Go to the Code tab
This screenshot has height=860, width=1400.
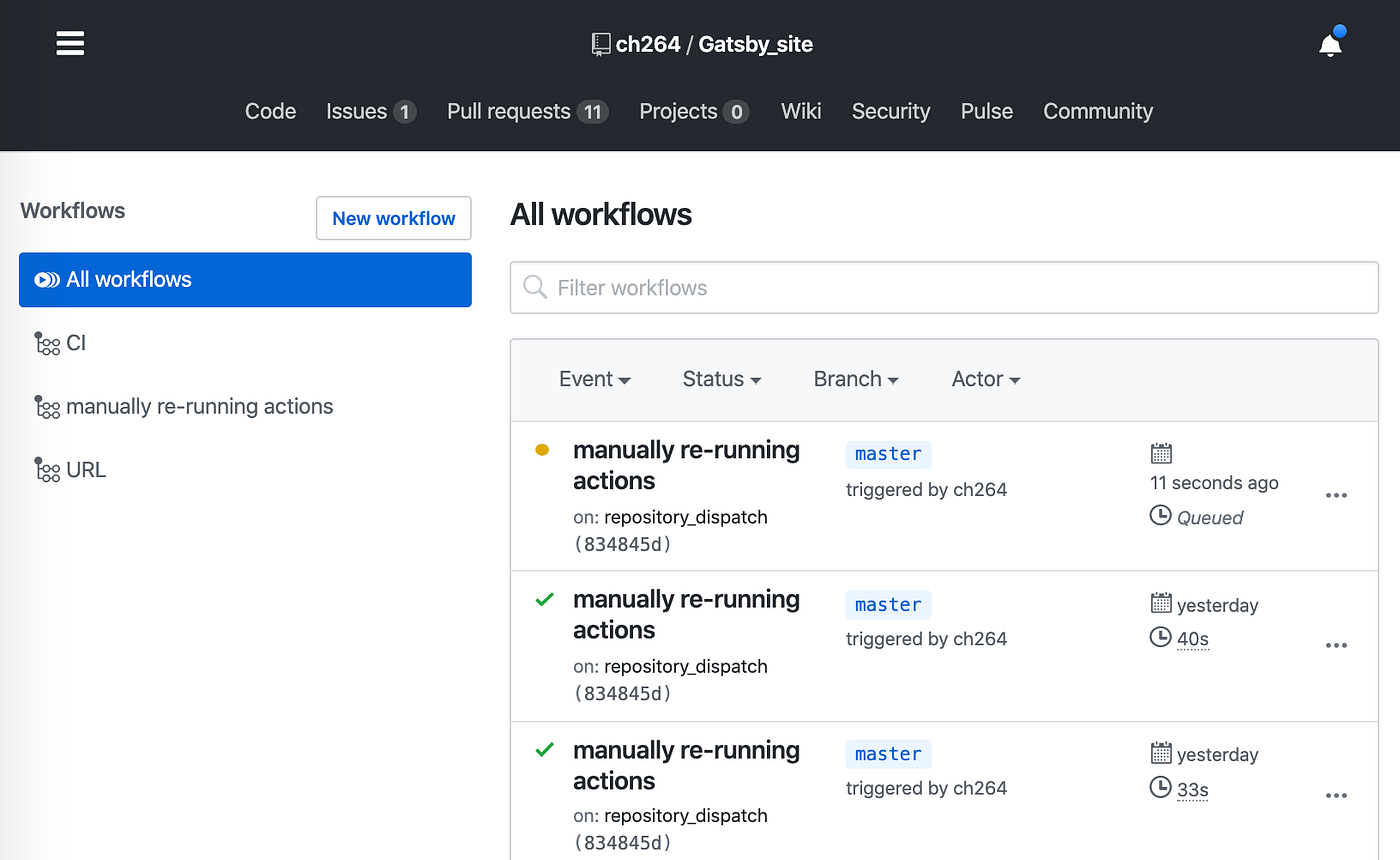[270, 112]
